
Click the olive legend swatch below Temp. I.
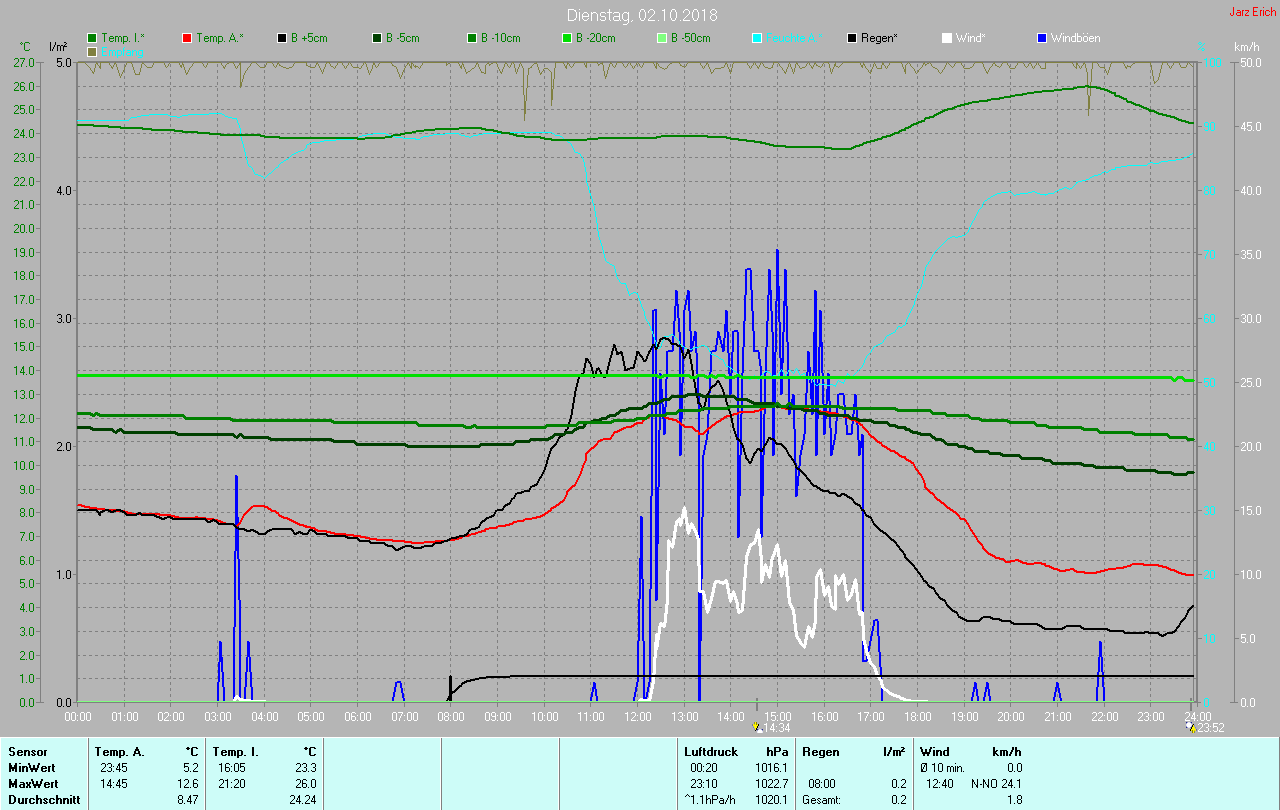pos(93,51)
